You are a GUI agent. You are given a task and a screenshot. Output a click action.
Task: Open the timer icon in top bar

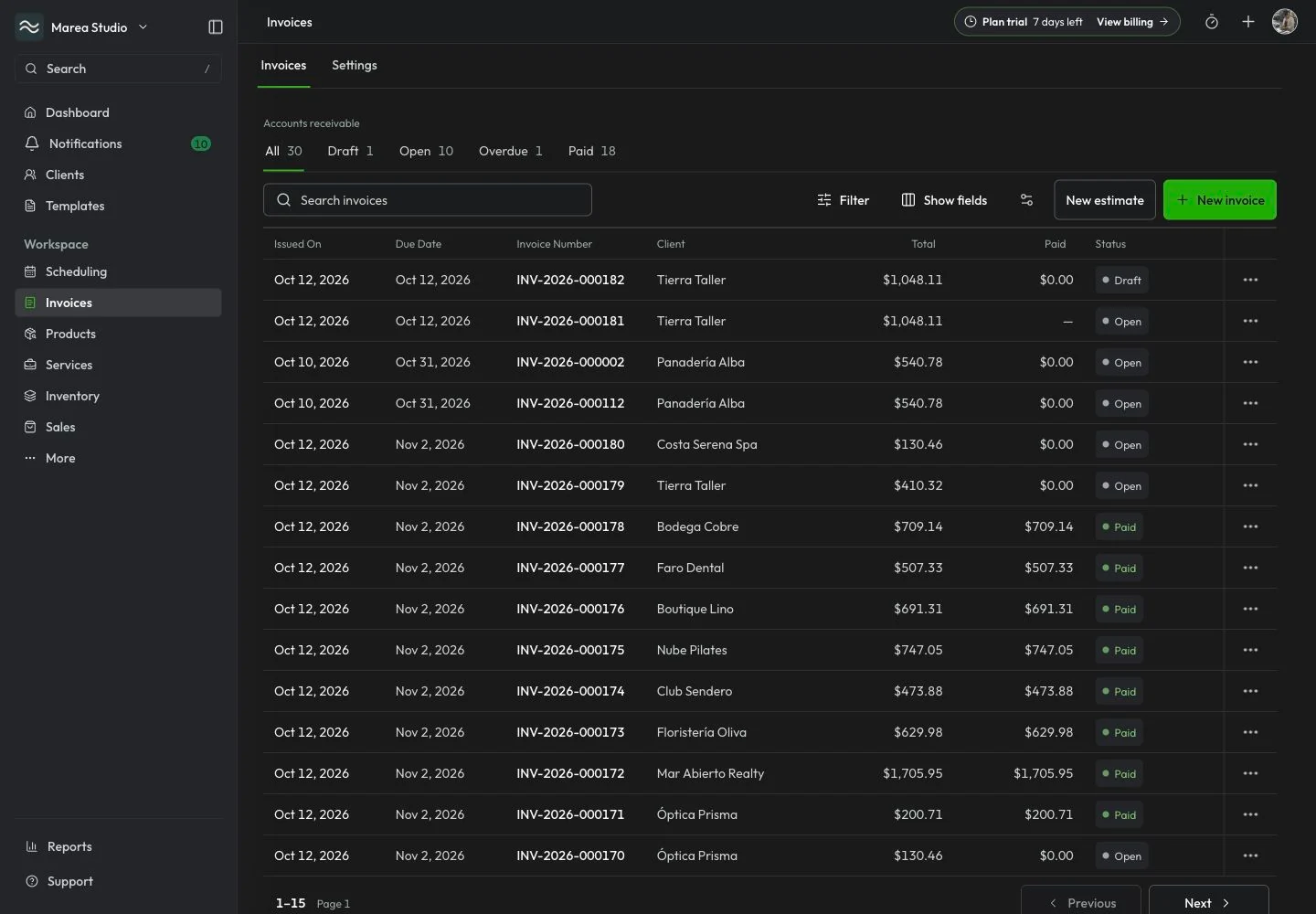(x=1212, y=22)
